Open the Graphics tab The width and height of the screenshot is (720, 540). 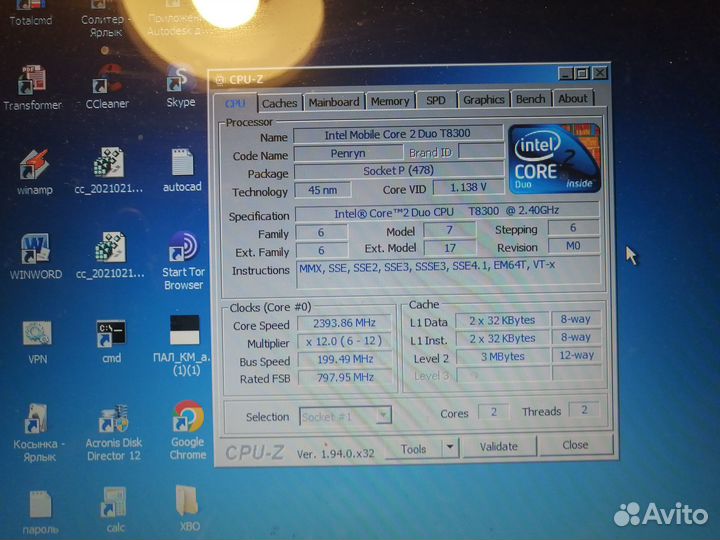(x=484, y=99)
